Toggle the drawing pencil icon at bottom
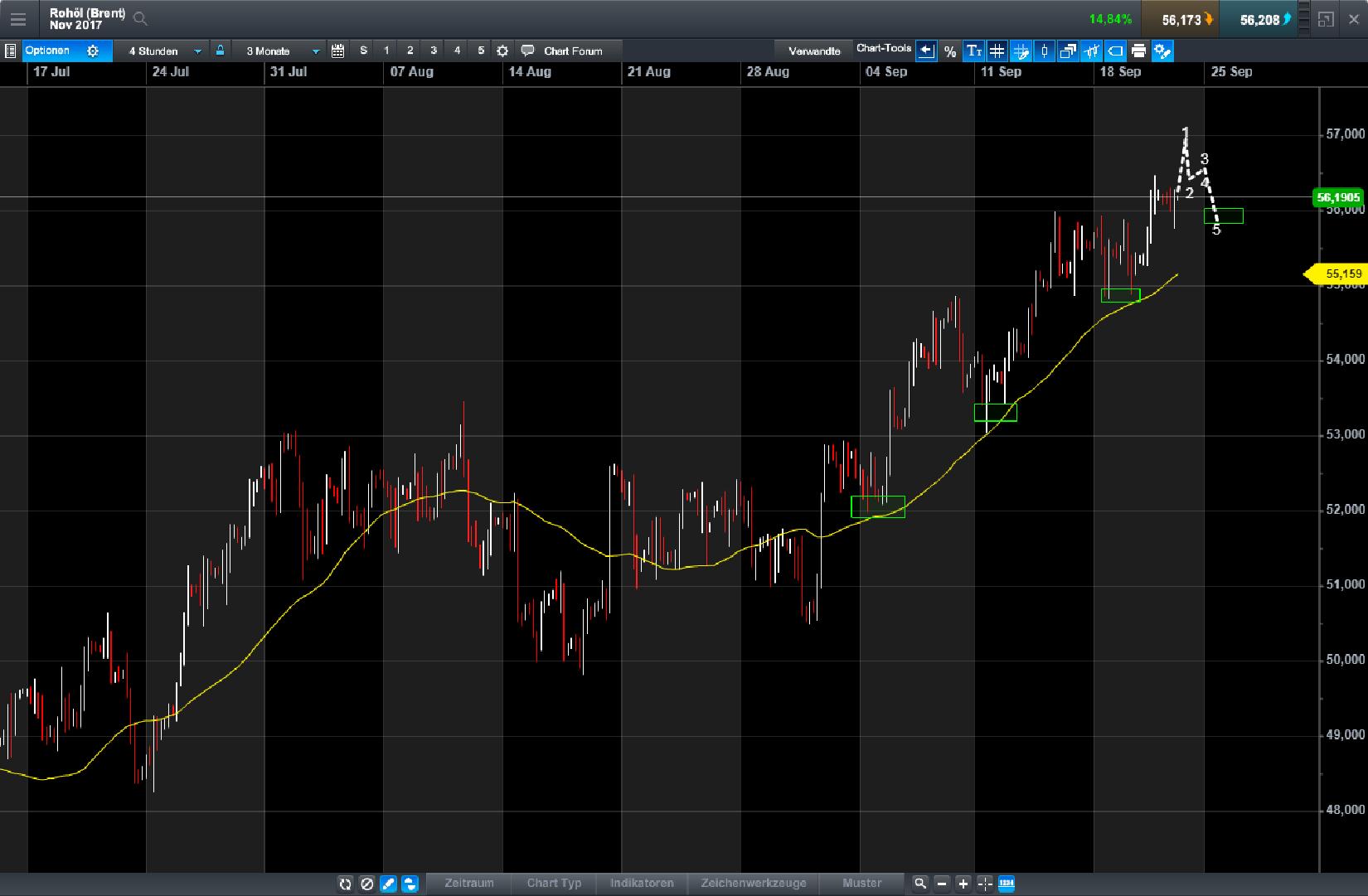The height and width of the screenshot is (896, 1368). point(387,884)
